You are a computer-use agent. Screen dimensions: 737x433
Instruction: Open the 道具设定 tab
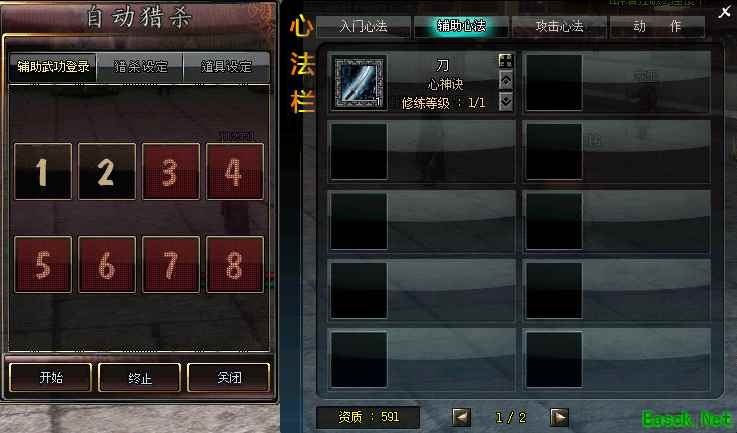tap(227, 67)
